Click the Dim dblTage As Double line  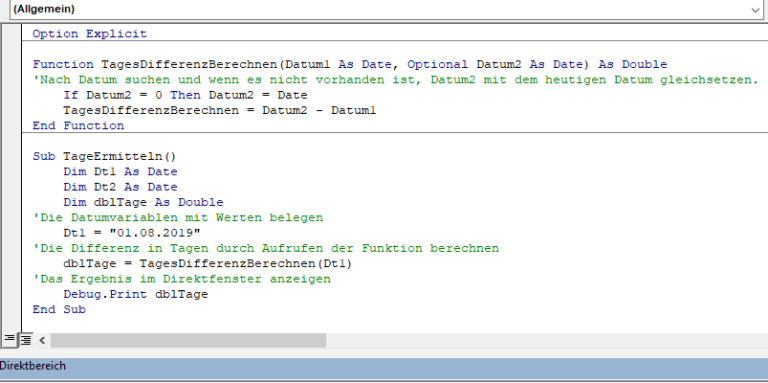point(143,202)
